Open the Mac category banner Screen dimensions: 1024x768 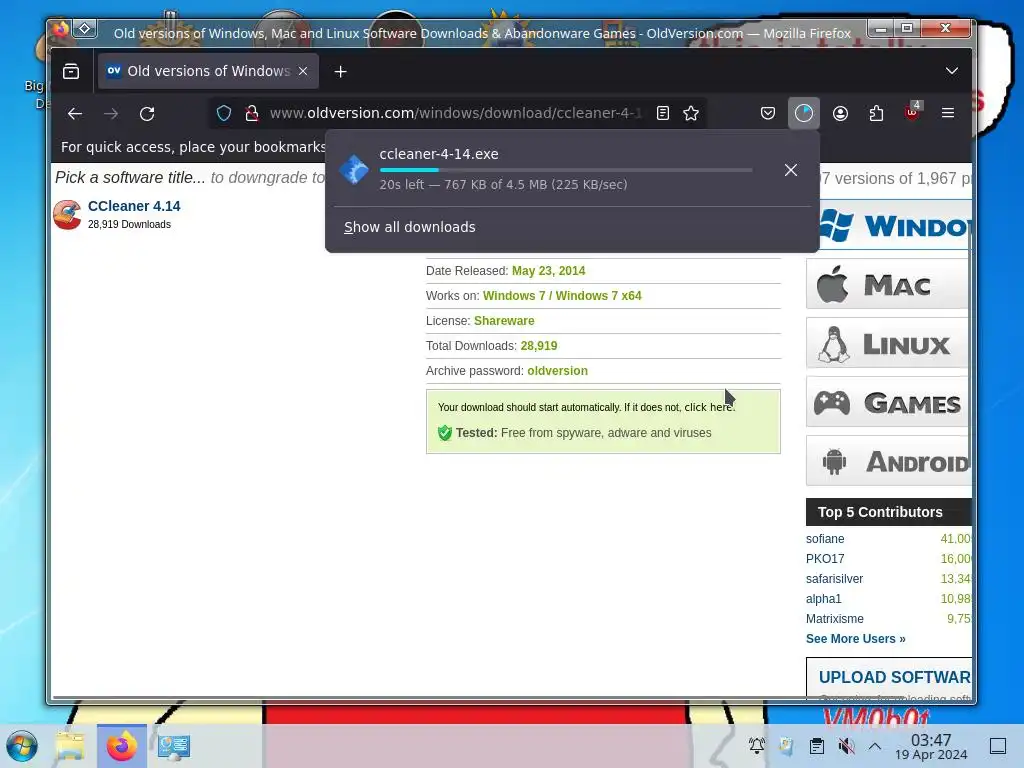coord(889,284)
